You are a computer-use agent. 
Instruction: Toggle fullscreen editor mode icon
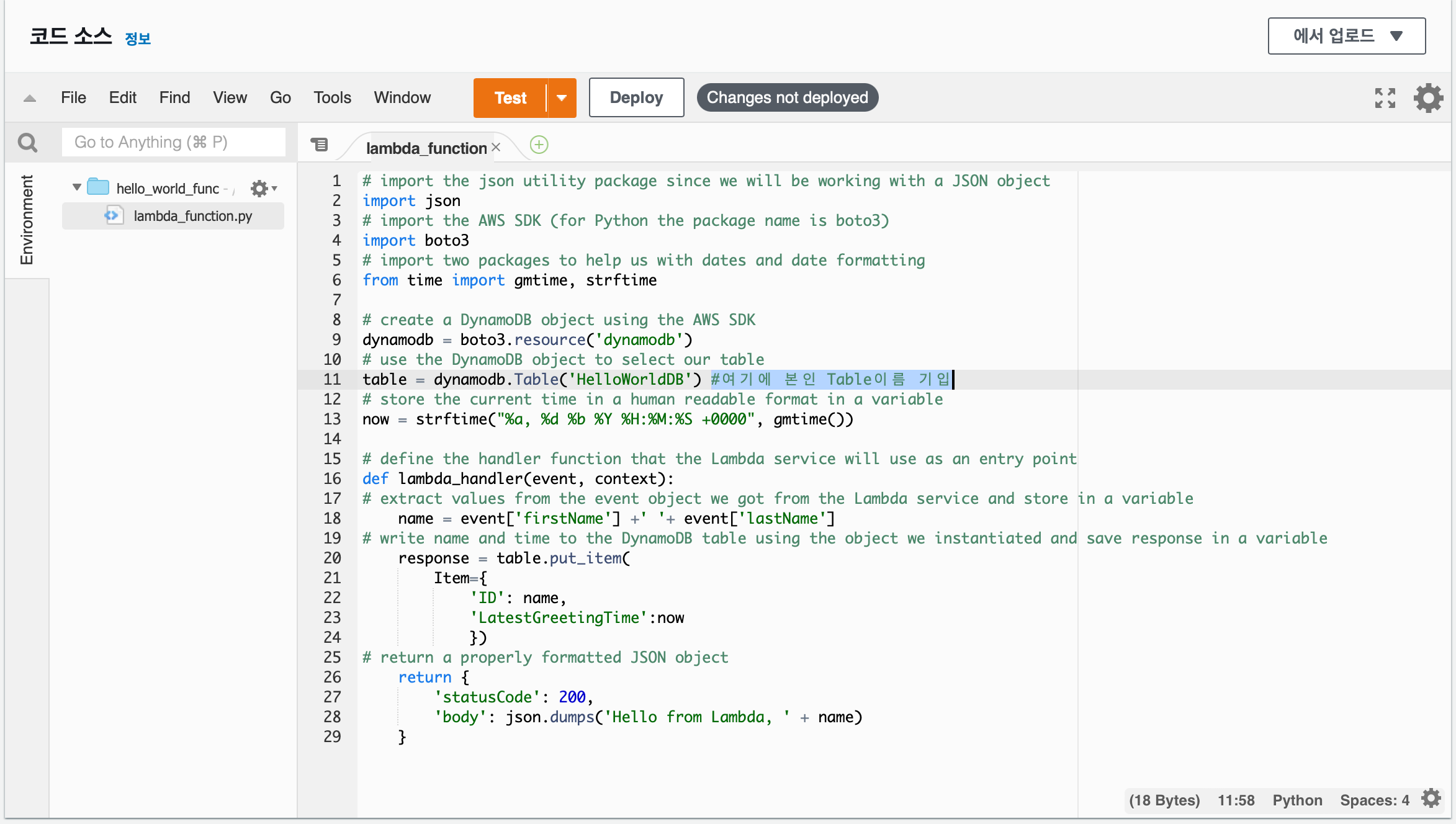click(1385, 98)
